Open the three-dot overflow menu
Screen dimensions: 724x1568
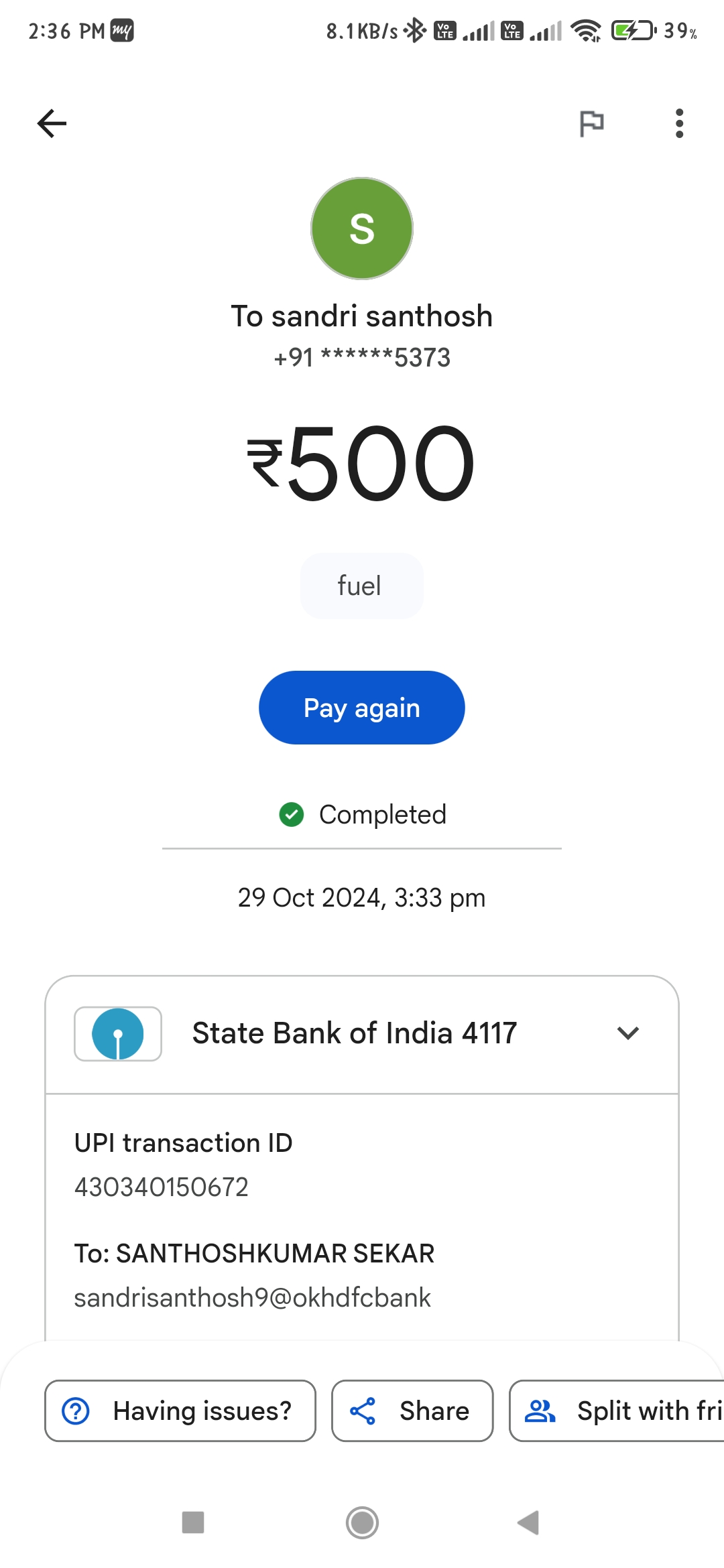click(x=679, y=123)
